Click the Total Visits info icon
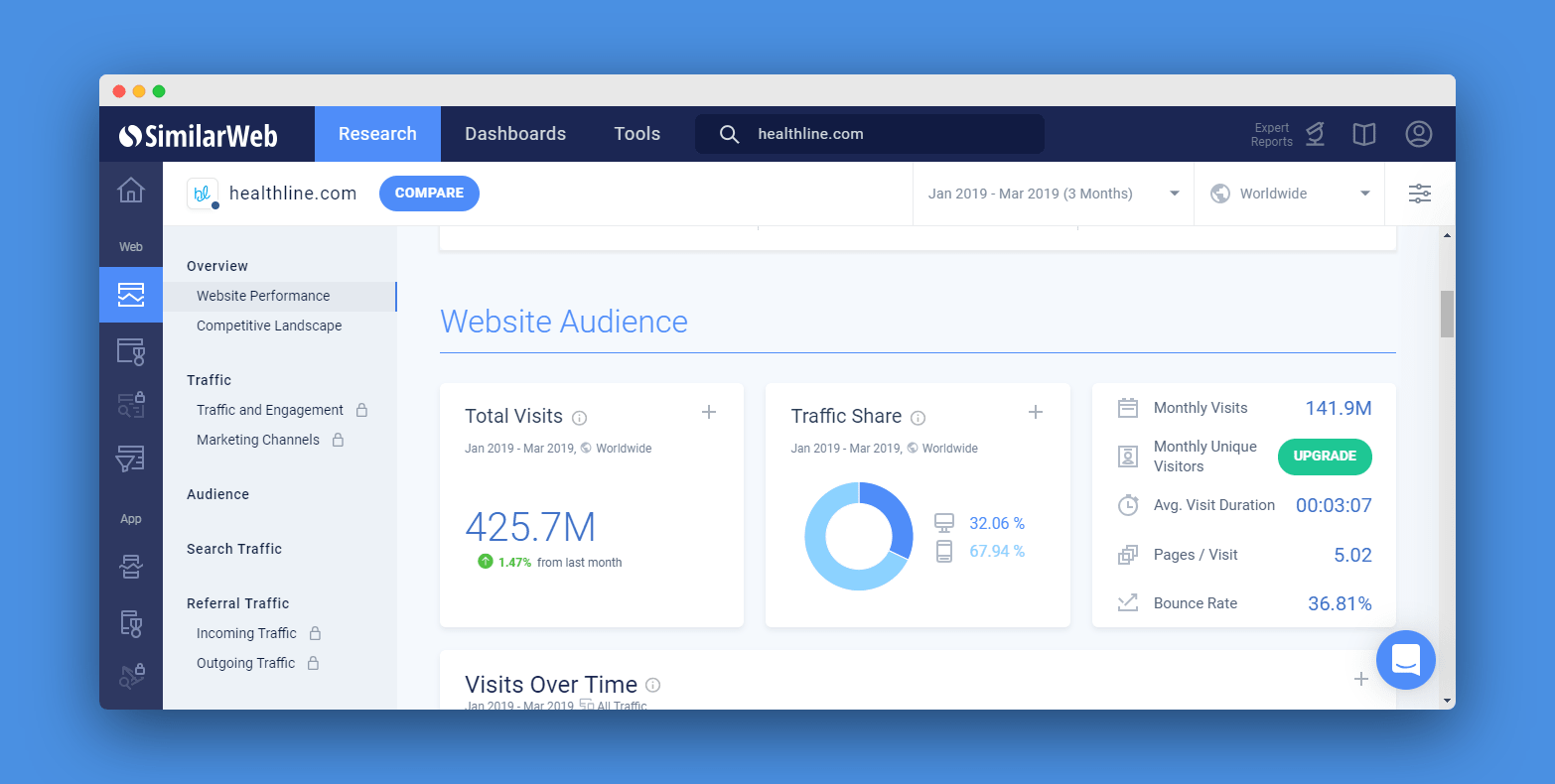 click(x=580, y=418)
